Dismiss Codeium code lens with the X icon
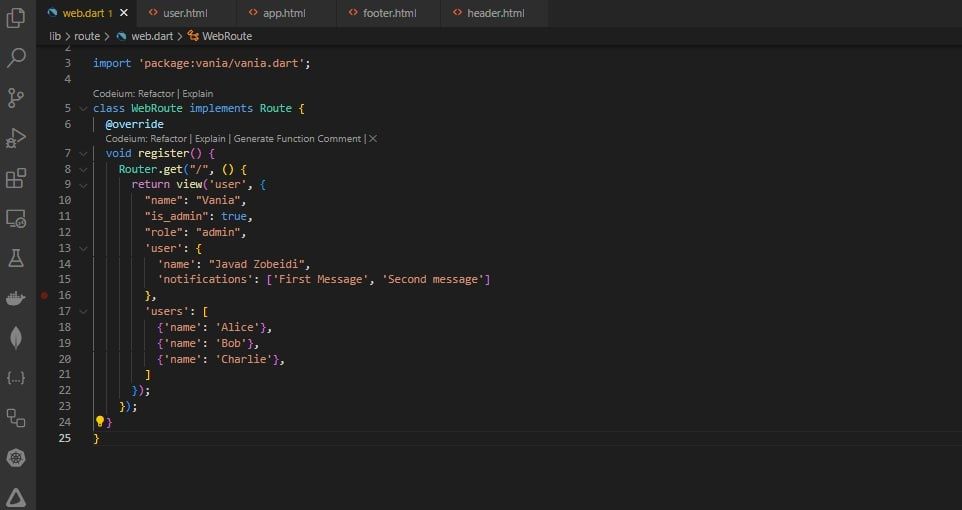 coord(372,139)
